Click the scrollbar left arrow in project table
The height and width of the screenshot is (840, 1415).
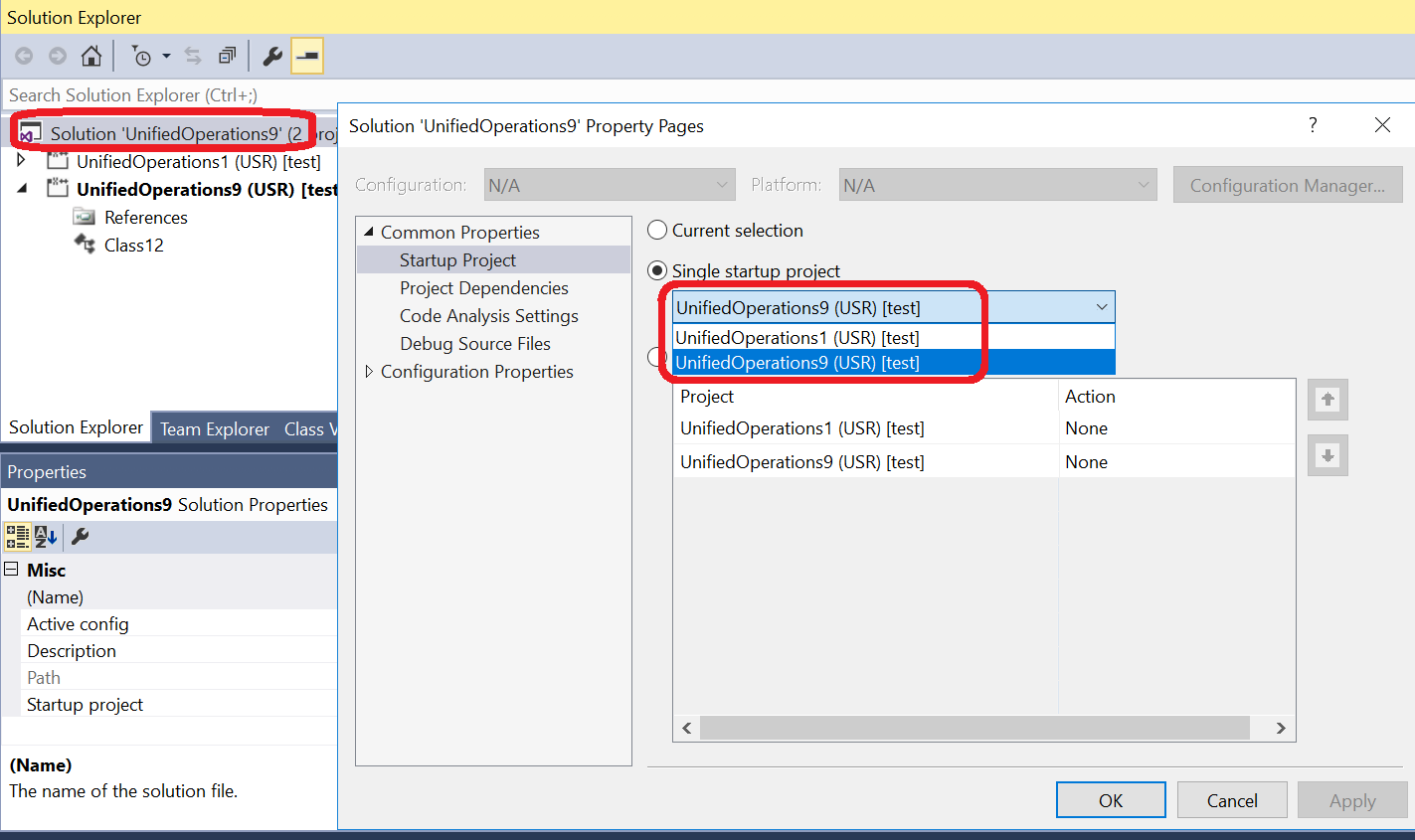pos(686,728)
